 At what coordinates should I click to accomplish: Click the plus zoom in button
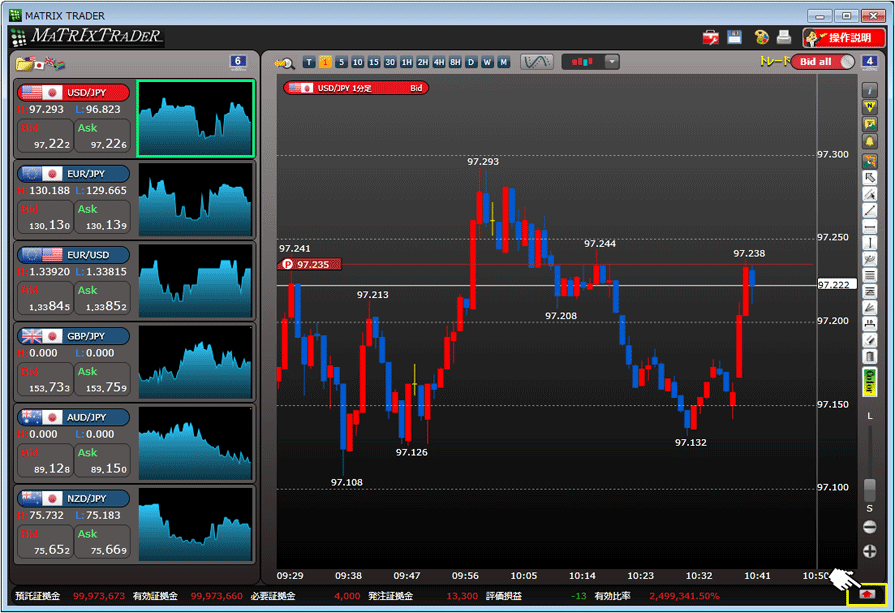tap(869, 551)
